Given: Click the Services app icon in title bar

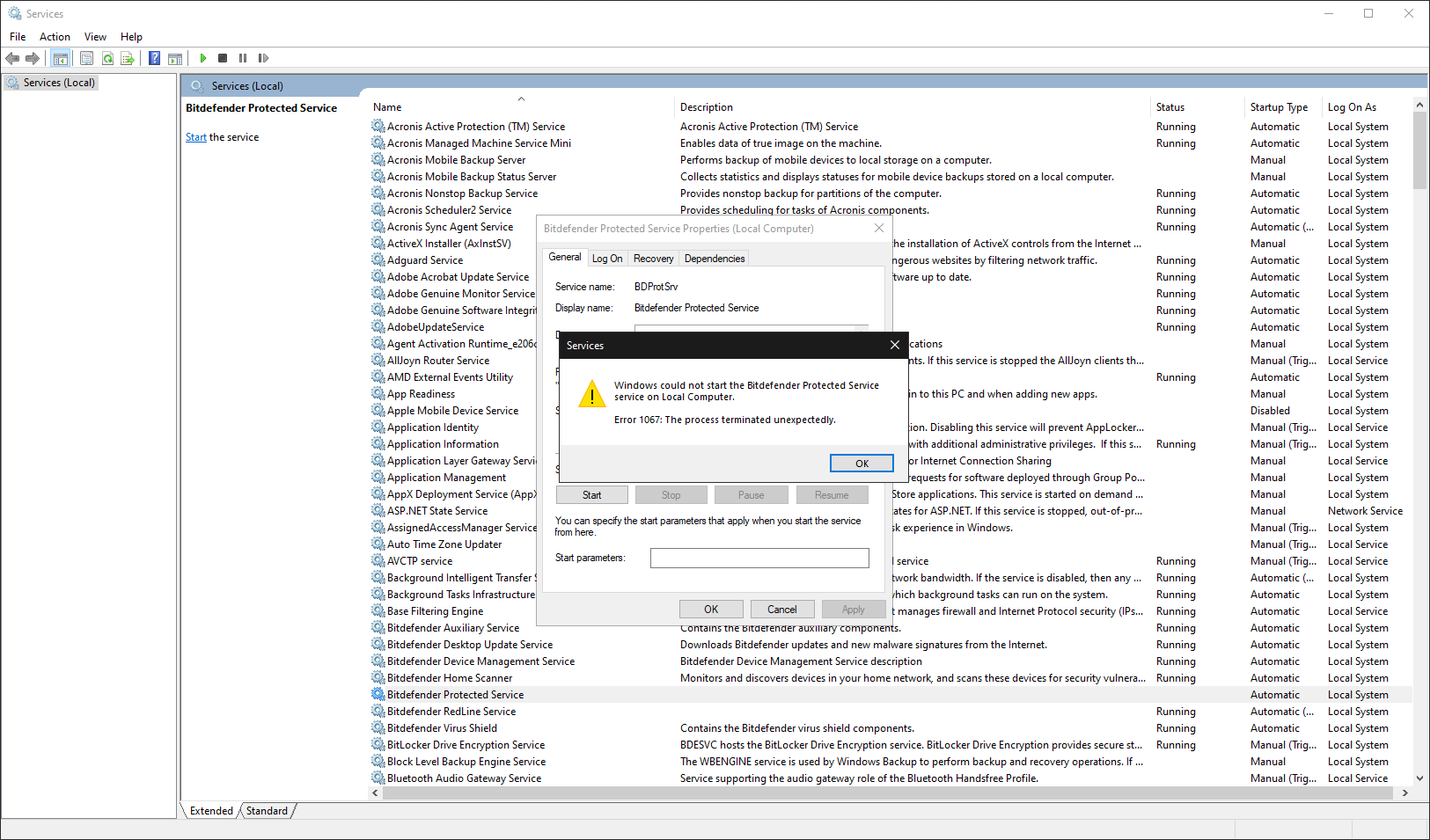Looking at the screenshot, I should (x=14, y=13).
